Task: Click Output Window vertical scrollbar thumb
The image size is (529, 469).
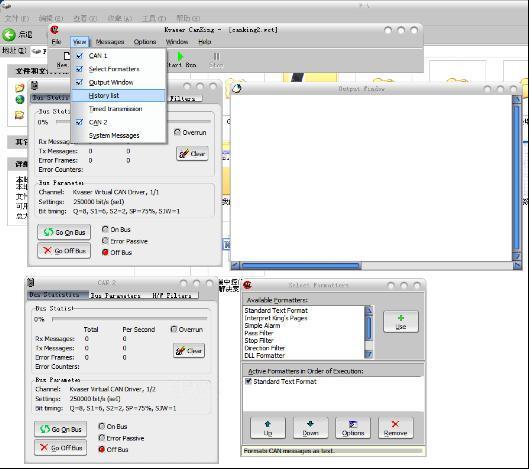Action: (x=517, y=178)
